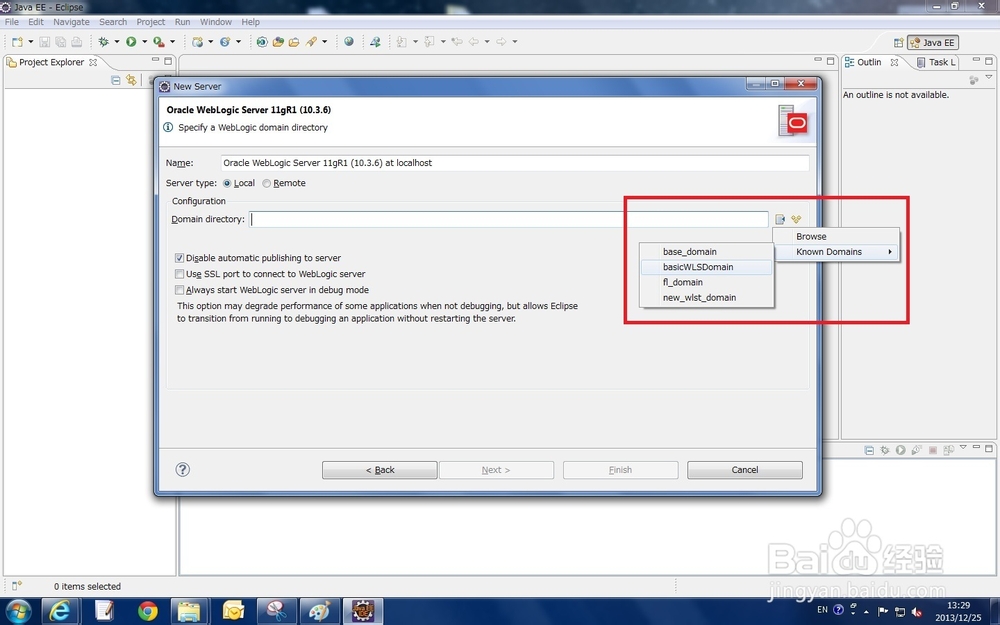The image size is (1000, 625).
Task: Click the Debug bug icon in toolbar
Action: (x=103, y=41)
